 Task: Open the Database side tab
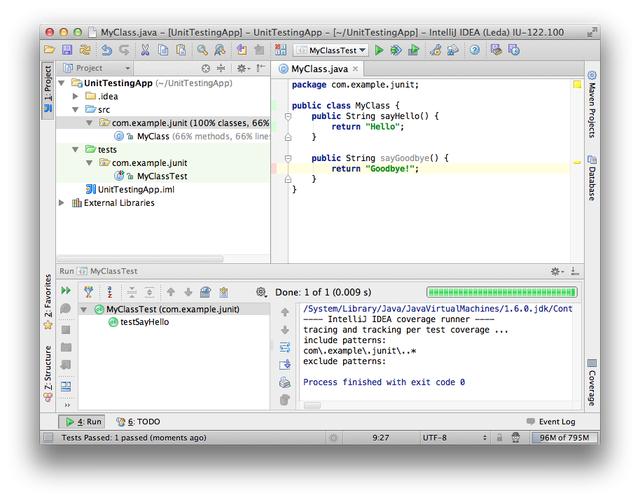592,178
